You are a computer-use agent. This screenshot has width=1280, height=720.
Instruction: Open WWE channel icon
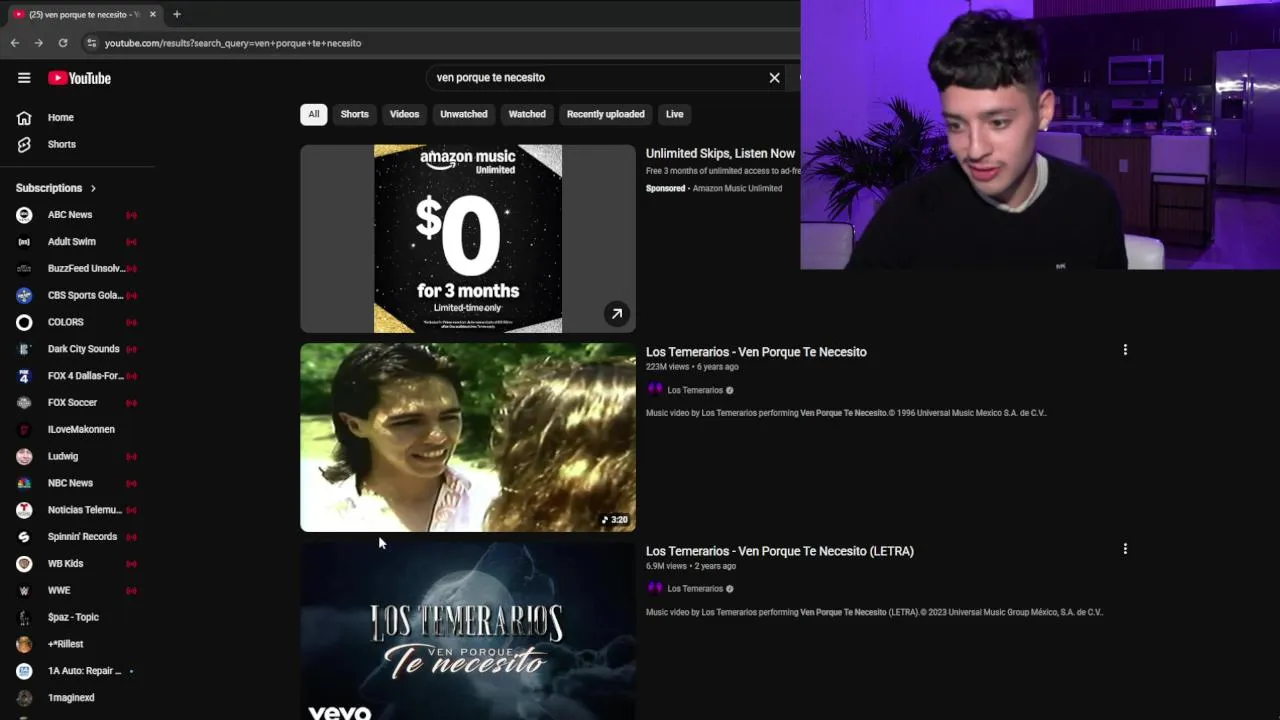click(x=24, y=590)
